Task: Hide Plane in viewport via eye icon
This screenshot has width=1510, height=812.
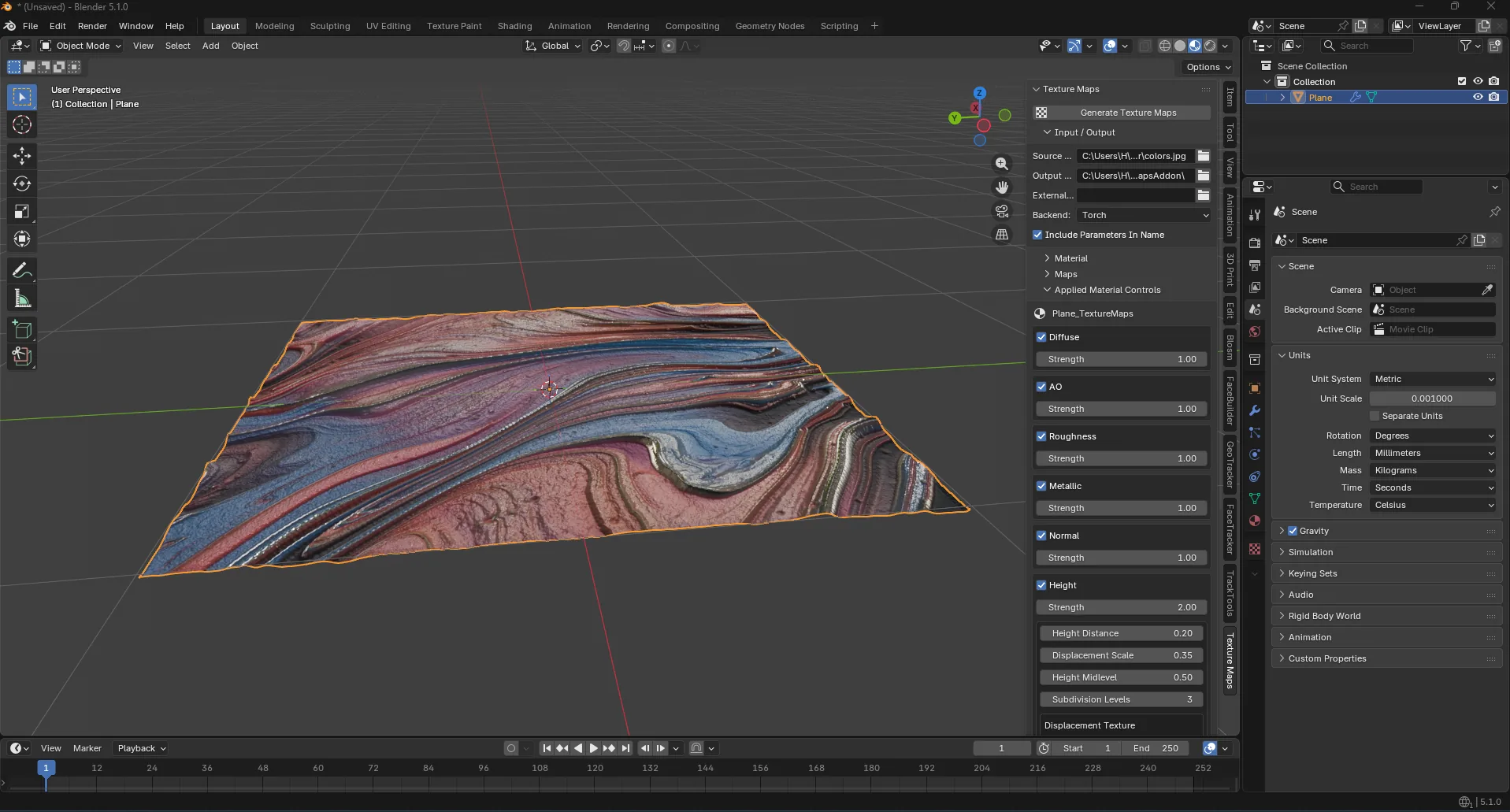Action: [1478, 97]
